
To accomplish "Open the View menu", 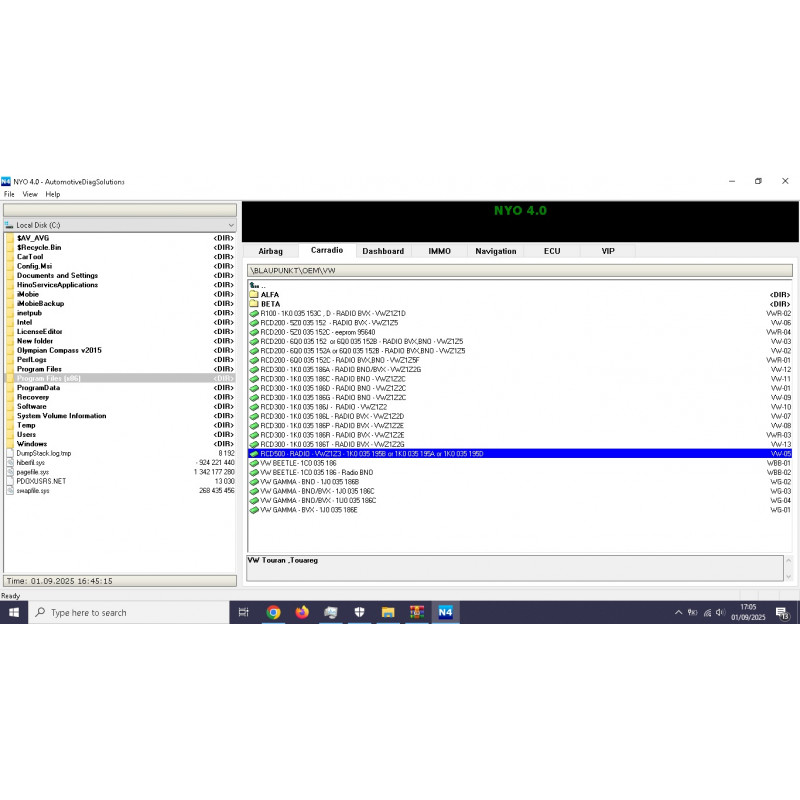I will pyautogui.click(x=29, y=193).
